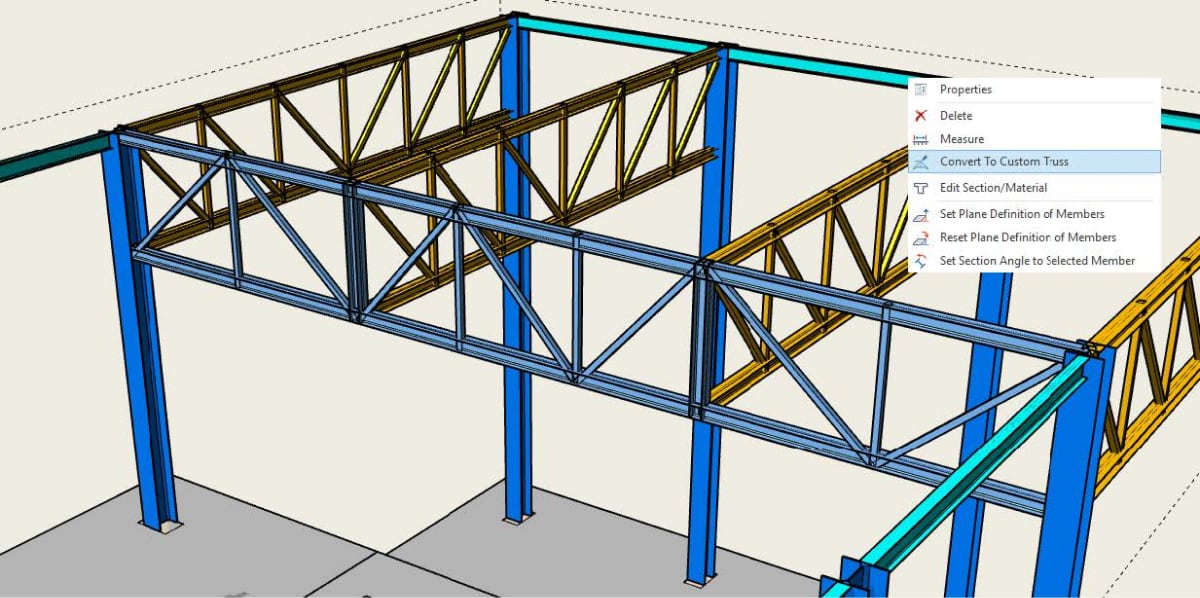Open Edit Section/Material option

(1034, 188)
